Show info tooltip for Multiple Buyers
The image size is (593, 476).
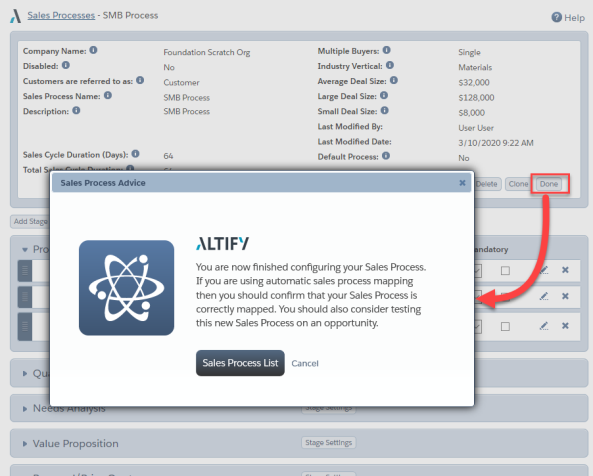[x=387, y=50]
